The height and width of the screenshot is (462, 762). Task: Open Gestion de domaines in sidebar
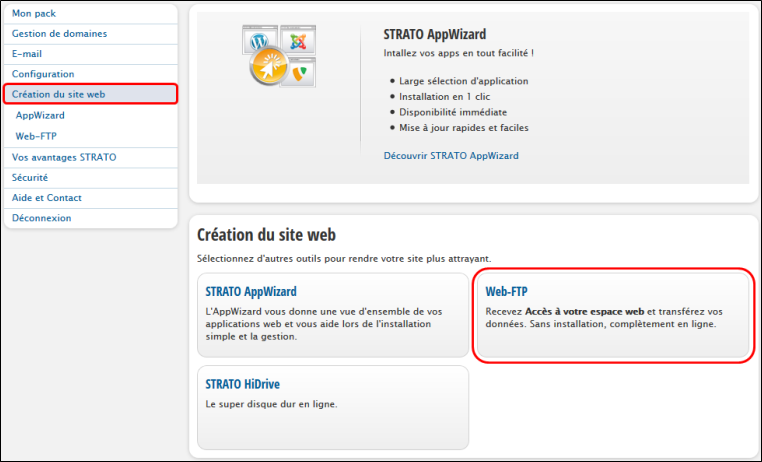pos(90,34)
